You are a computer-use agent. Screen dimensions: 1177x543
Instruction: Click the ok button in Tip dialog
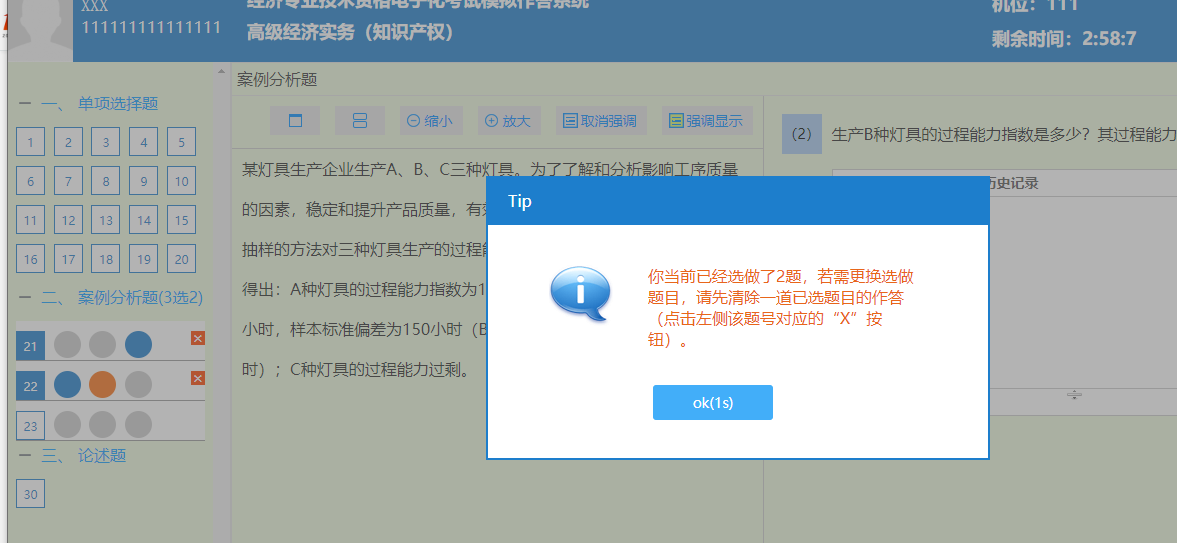pyautogui.click(x=712, y=403)
